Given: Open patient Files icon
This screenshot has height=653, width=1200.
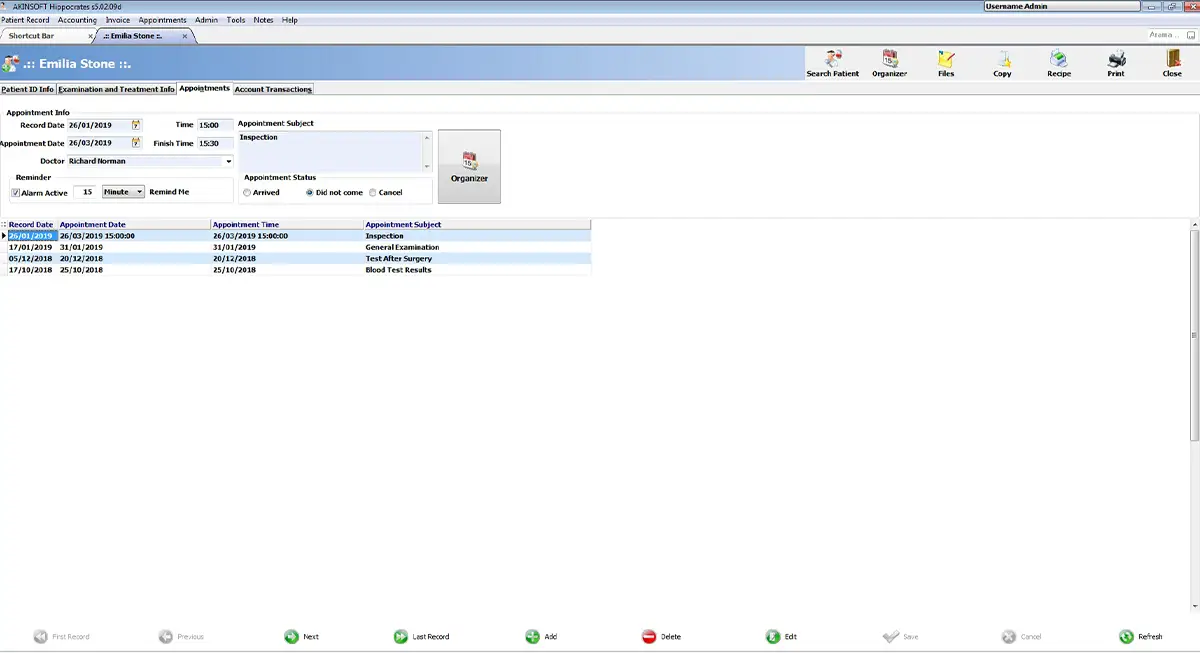Looking at the screenshot, I should tap(946, 63).
